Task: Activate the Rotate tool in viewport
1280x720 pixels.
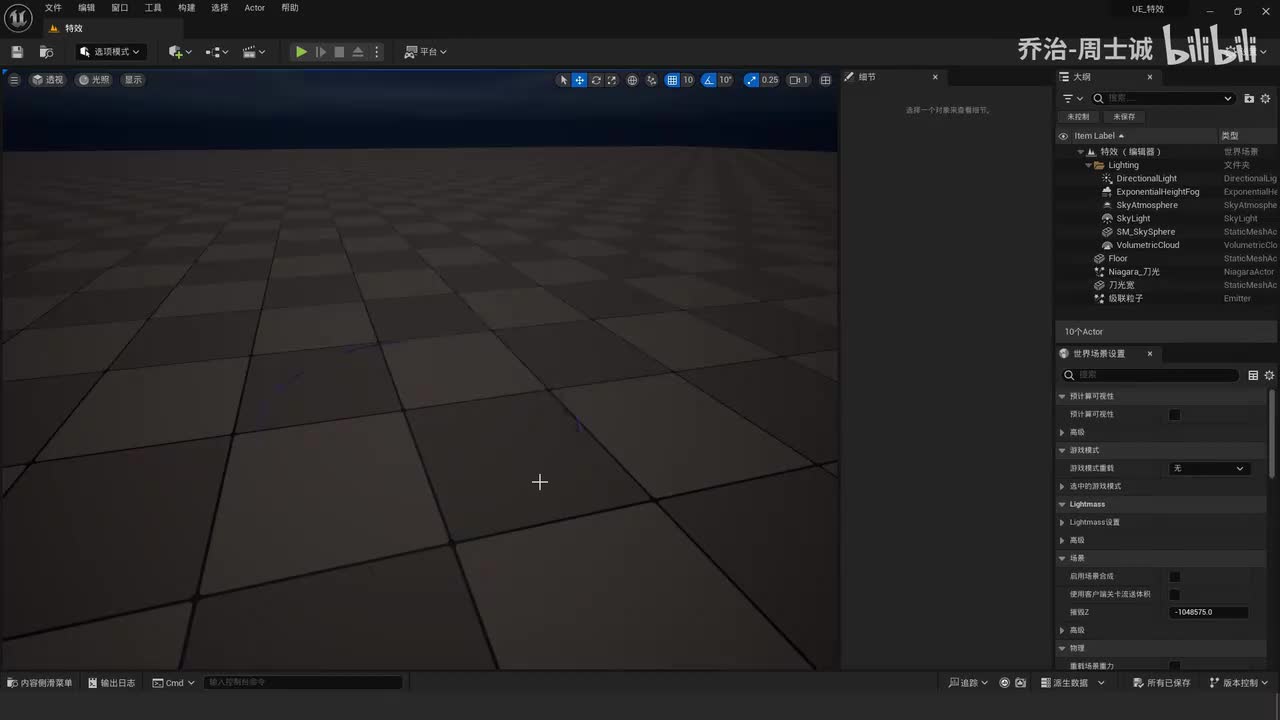Action: coord(596,80)
